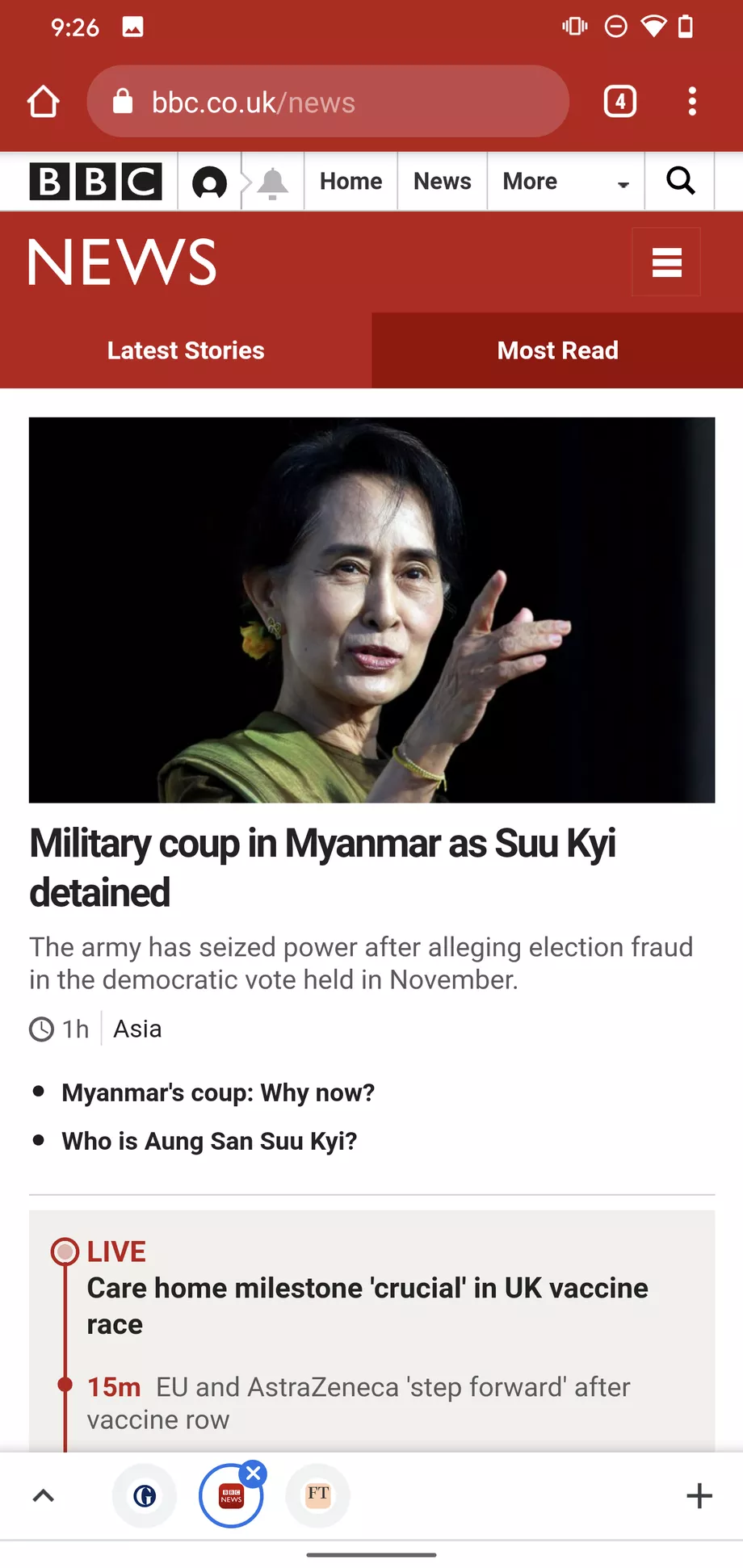Open the tab switcher showing 4 tabs
Screen dimensions: 743x1568
point(619,102)
